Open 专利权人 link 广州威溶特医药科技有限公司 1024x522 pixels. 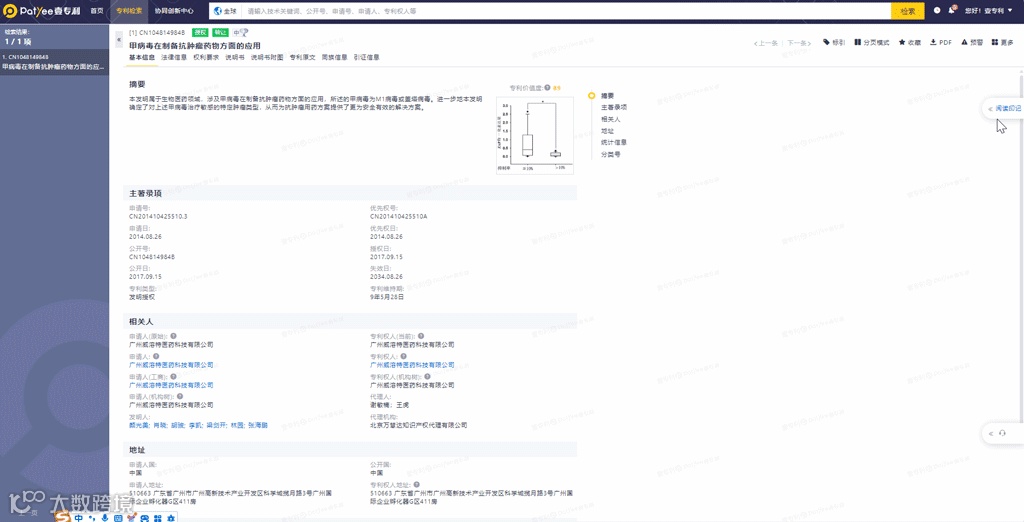[412, 365]
